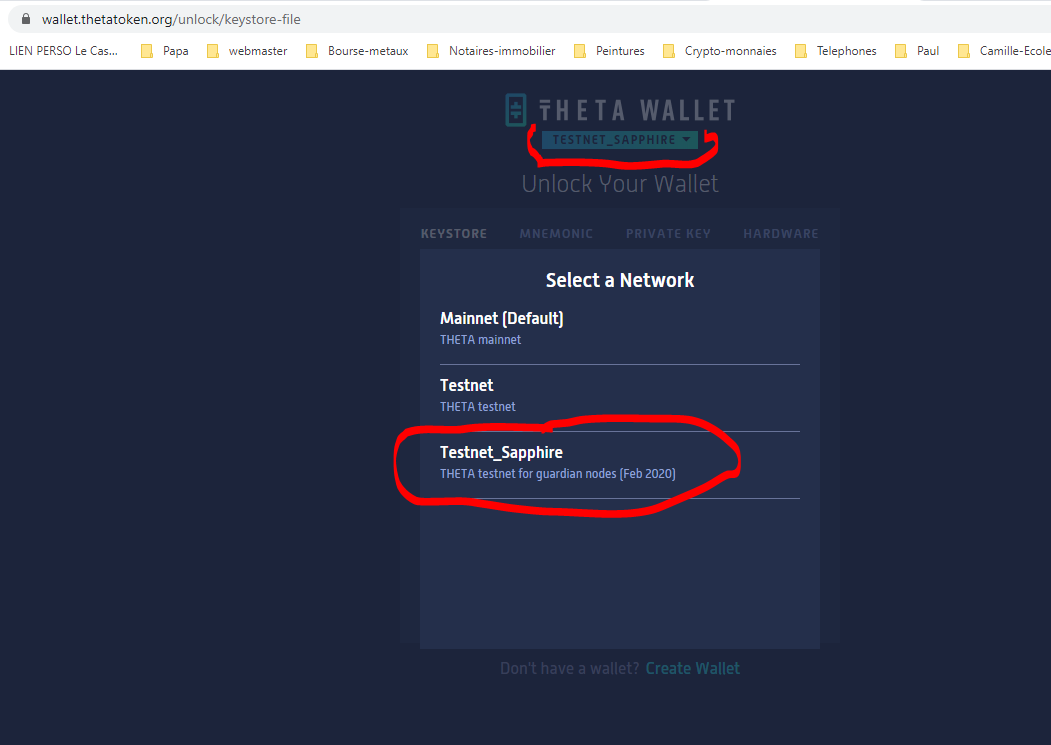Open the Papa bookmark folder
This screenshot has width=1051, height=745.
165,51
